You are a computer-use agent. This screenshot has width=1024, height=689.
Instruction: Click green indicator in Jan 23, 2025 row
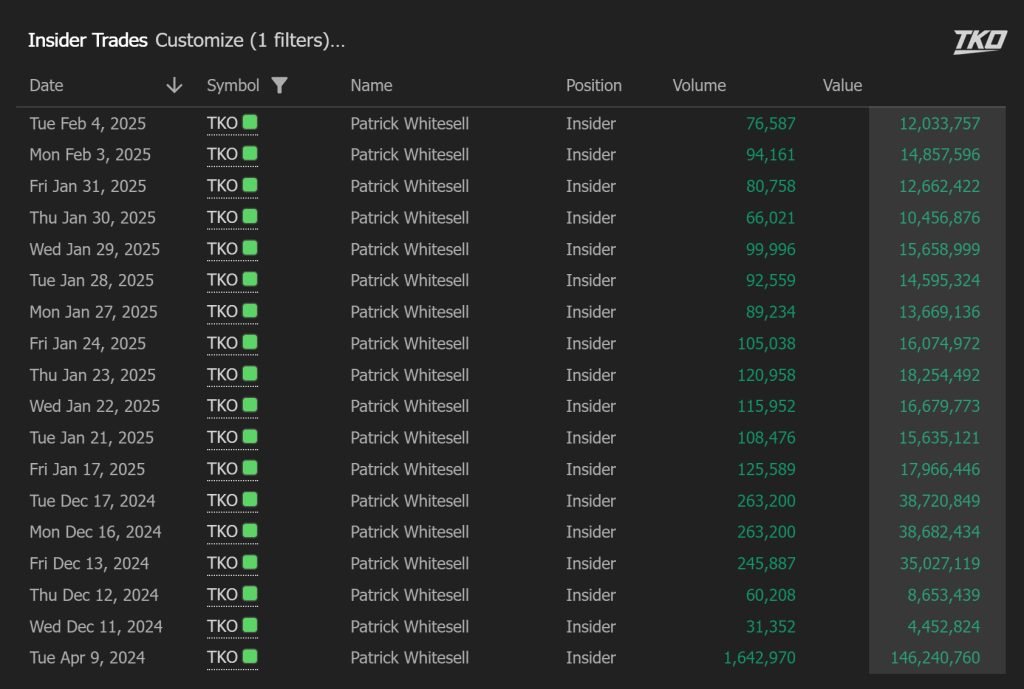(x=249, y=374)
